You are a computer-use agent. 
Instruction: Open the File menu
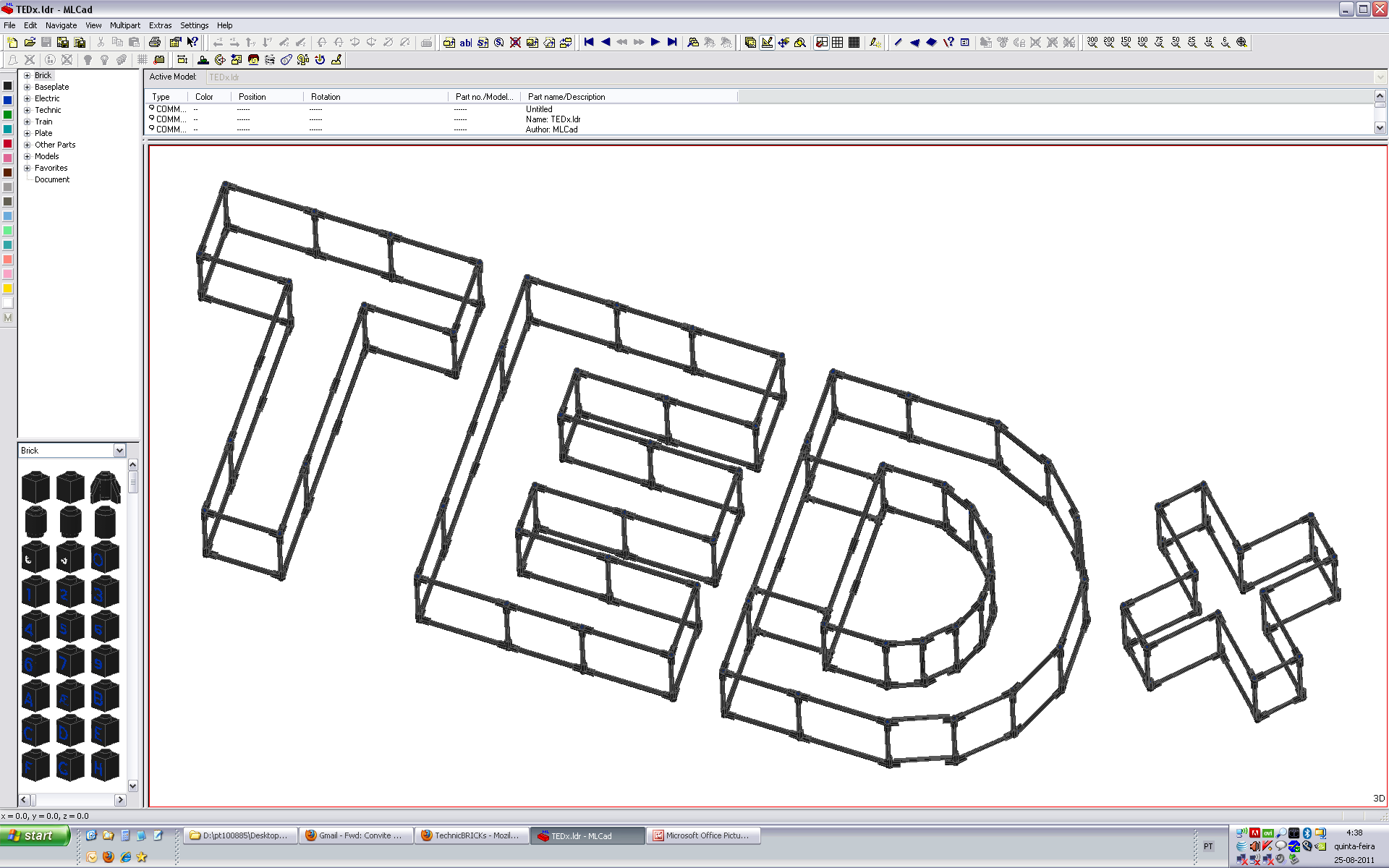[9, 25]
